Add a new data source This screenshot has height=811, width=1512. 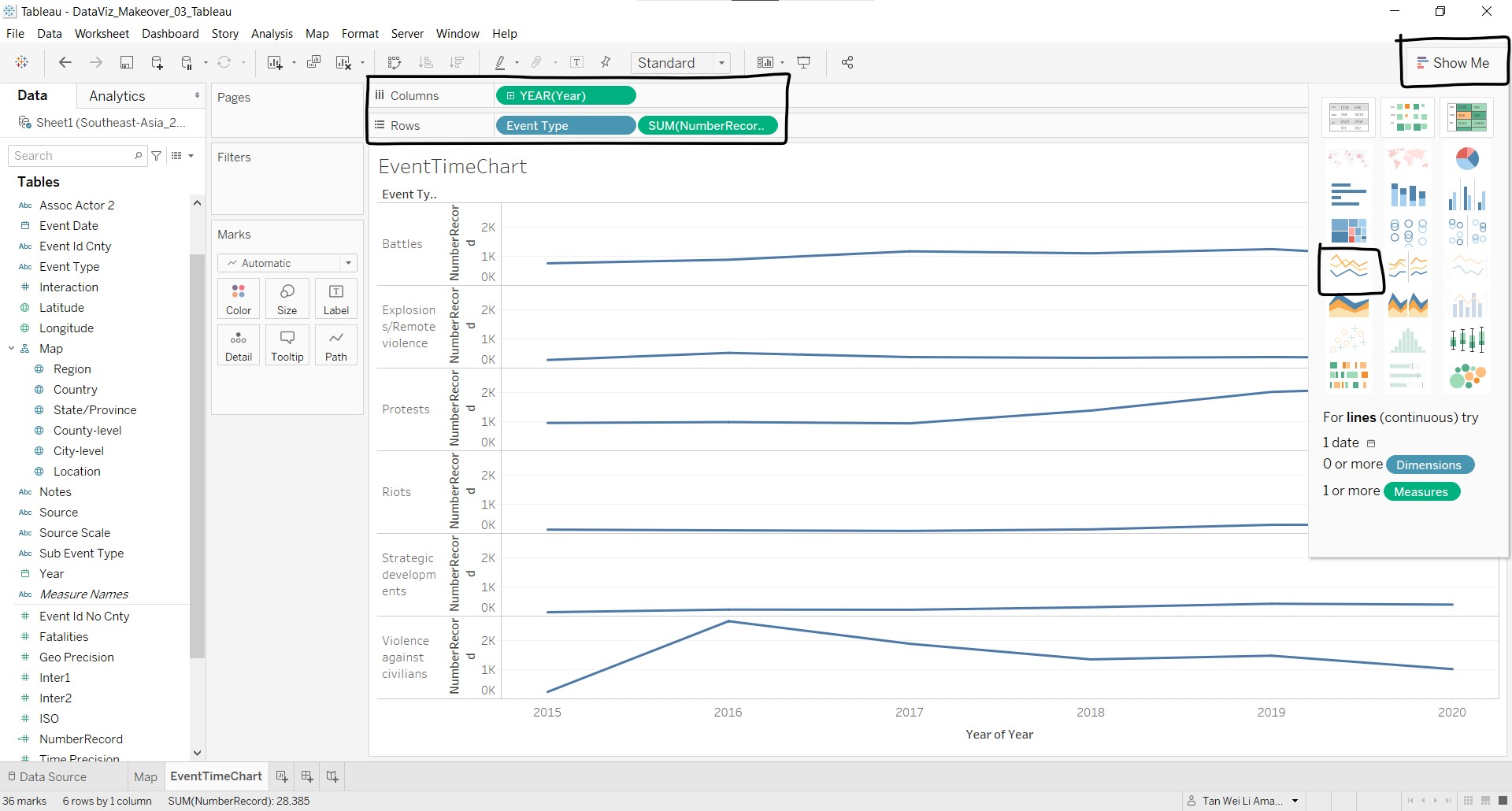coord(157,63)
